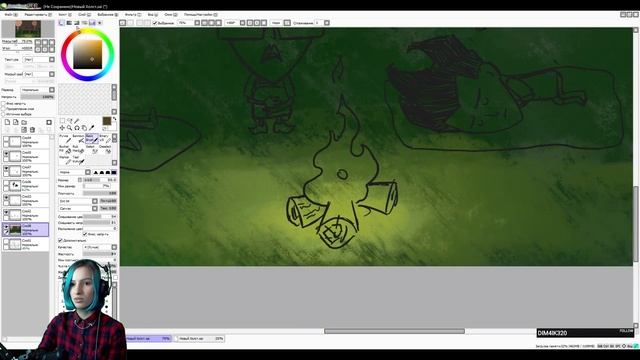Open the Слой layer menu
Viewport: 640px width, 360px height.
(x=84, y=15)
